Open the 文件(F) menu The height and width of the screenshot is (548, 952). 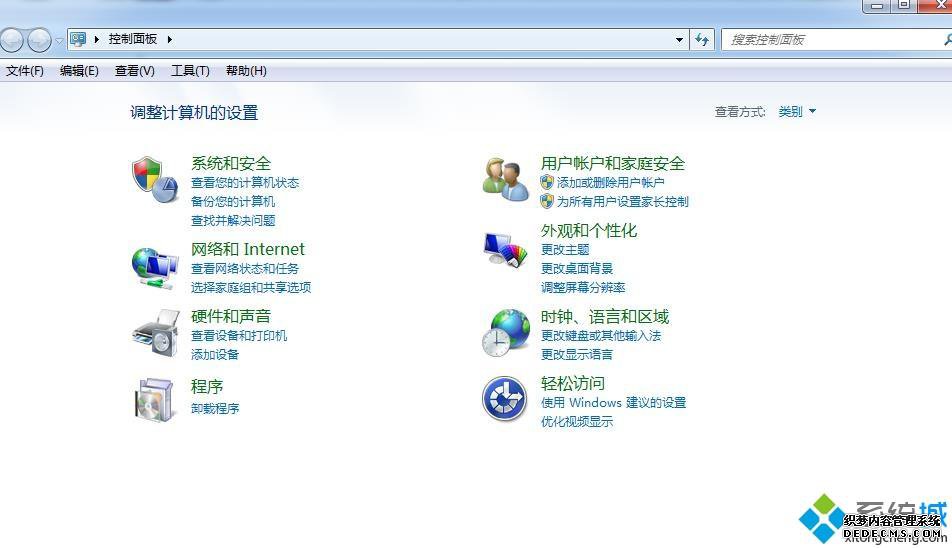(25, 71)
